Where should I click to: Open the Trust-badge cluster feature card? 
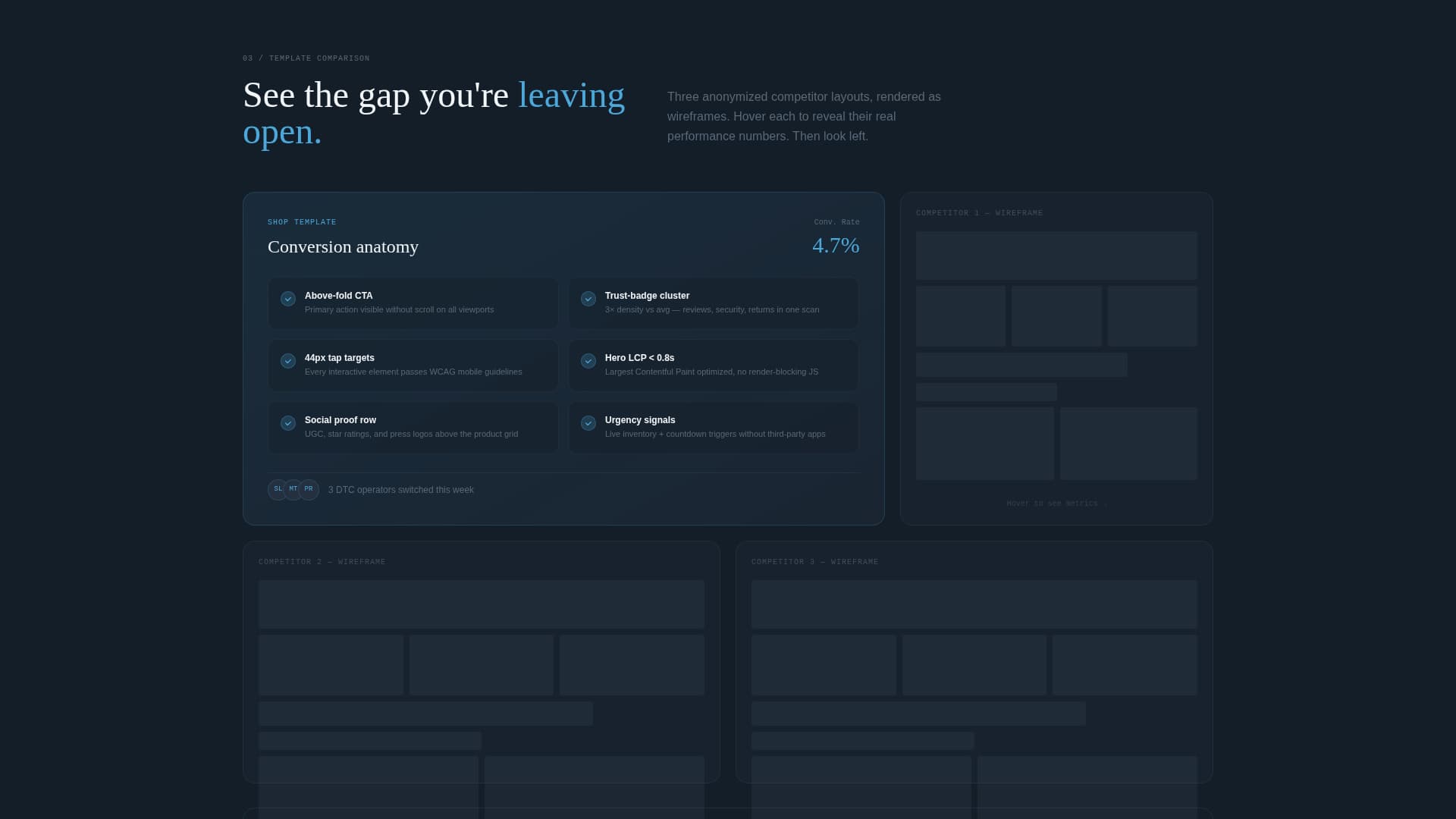[714, 303]
